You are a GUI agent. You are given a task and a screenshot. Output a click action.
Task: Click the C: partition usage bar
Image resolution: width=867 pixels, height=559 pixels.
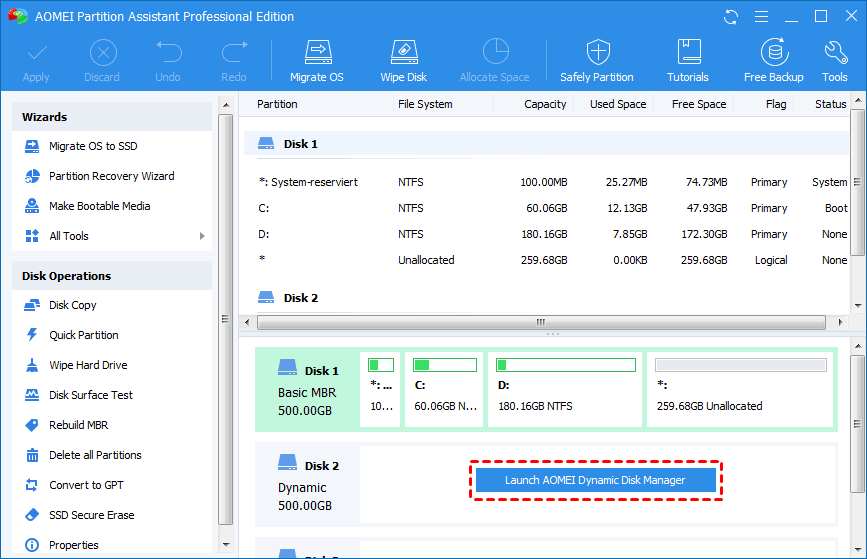pos(445,365)
